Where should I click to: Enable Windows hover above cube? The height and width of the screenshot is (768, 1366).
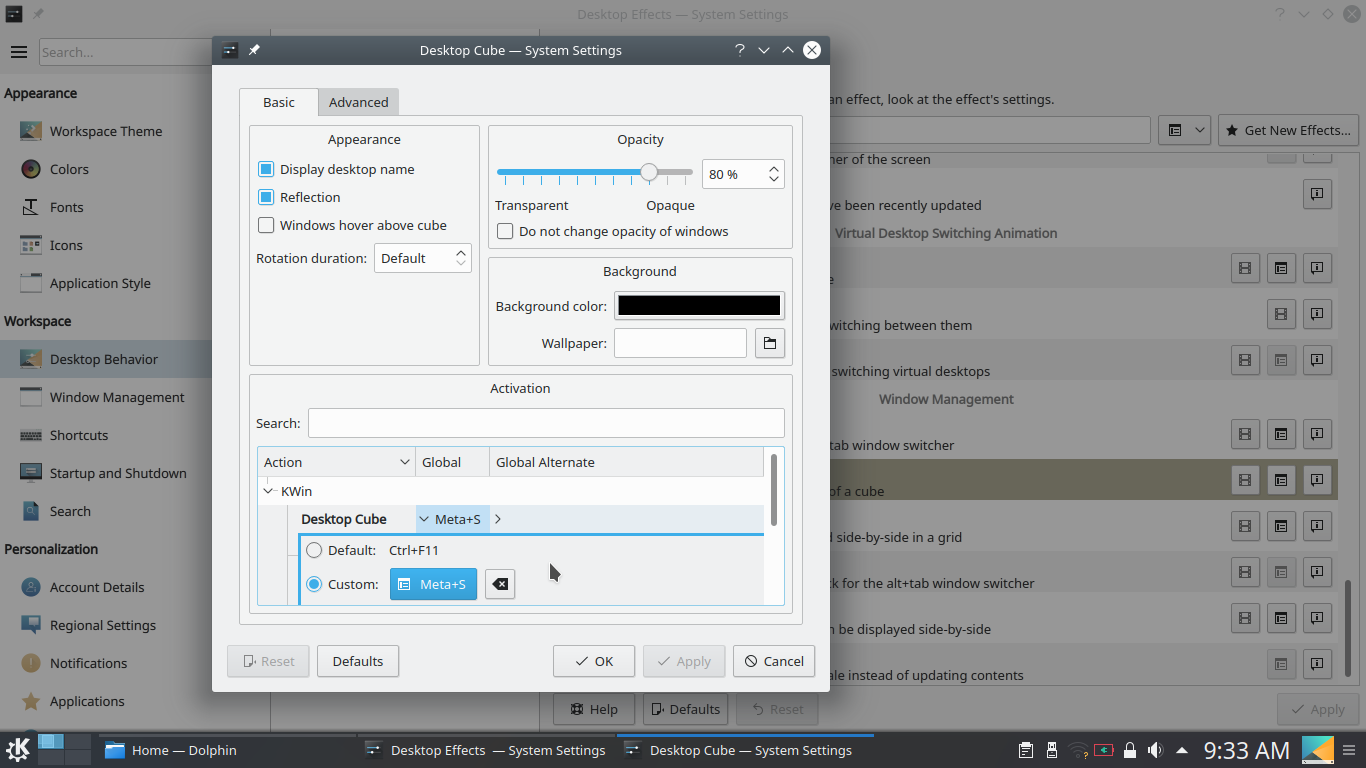(266, 225)
